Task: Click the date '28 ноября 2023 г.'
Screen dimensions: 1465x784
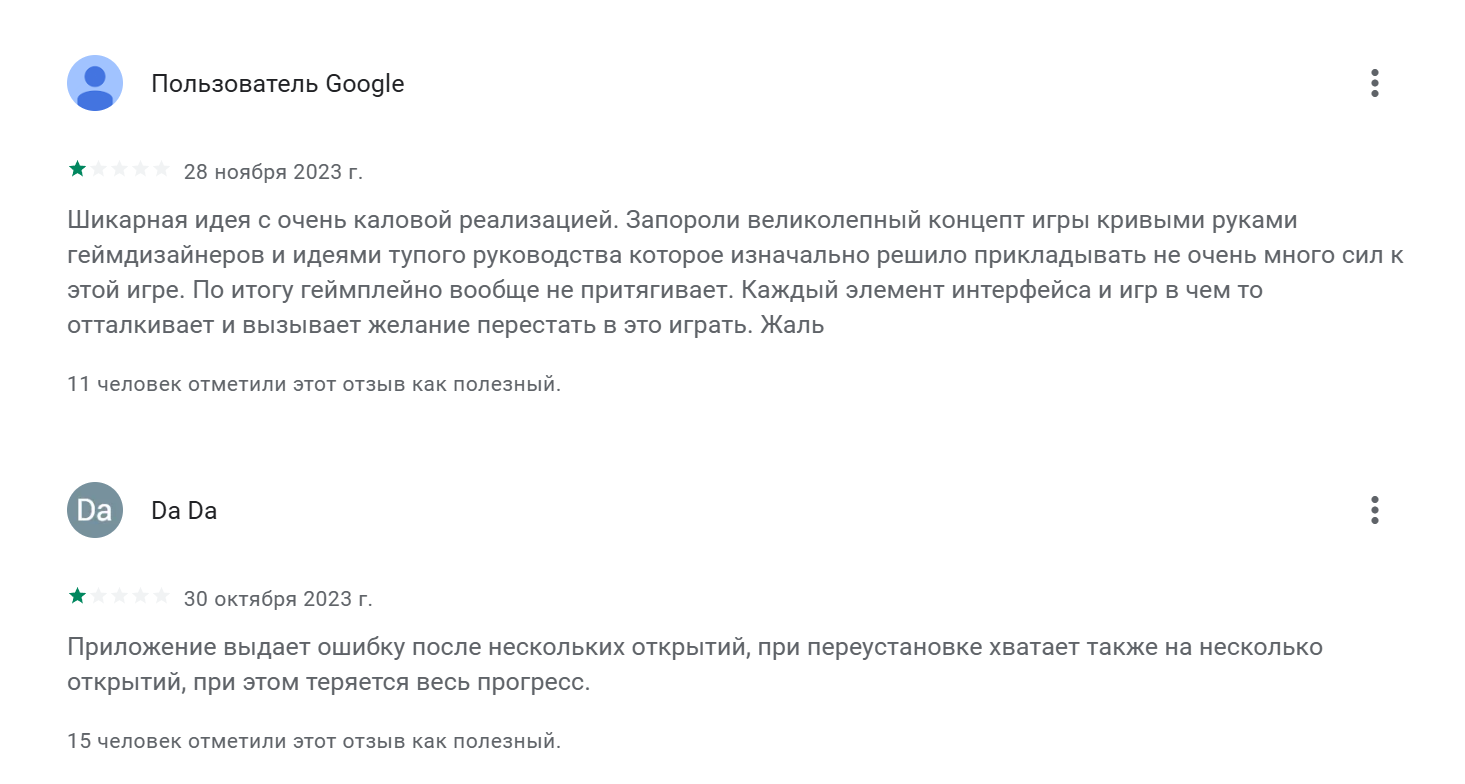Action: (273, 172)
